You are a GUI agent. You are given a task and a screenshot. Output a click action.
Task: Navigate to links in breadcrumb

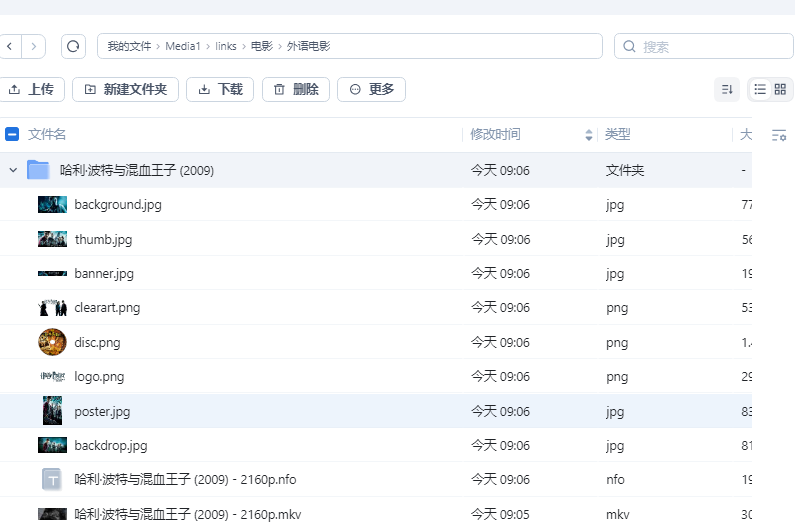click(226, 46)
